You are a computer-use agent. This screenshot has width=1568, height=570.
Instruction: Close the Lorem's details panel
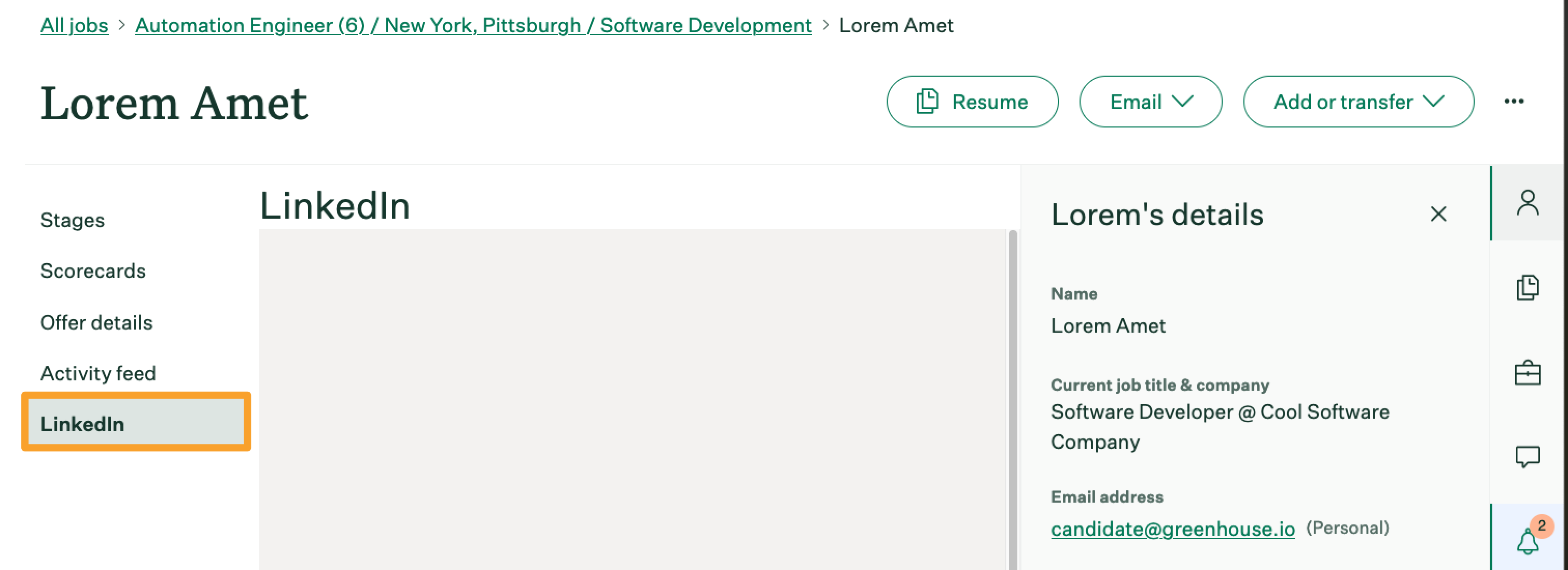[x=1438, y=213]
